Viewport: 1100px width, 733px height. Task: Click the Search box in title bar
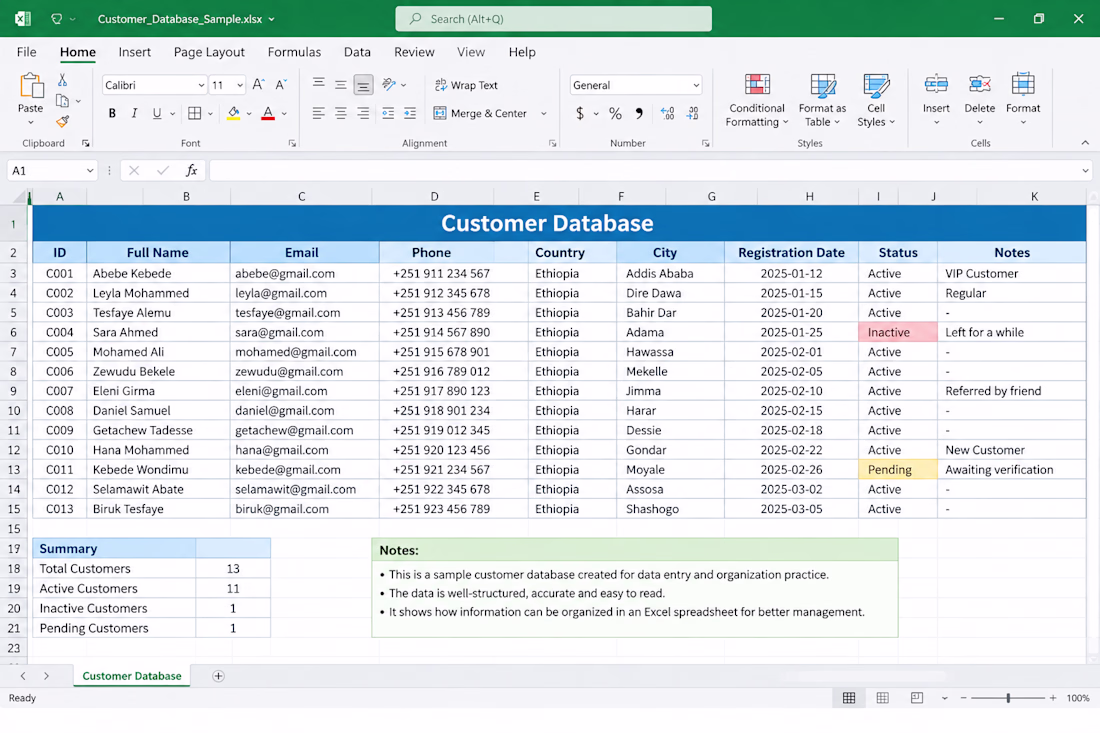pos(554,19)
